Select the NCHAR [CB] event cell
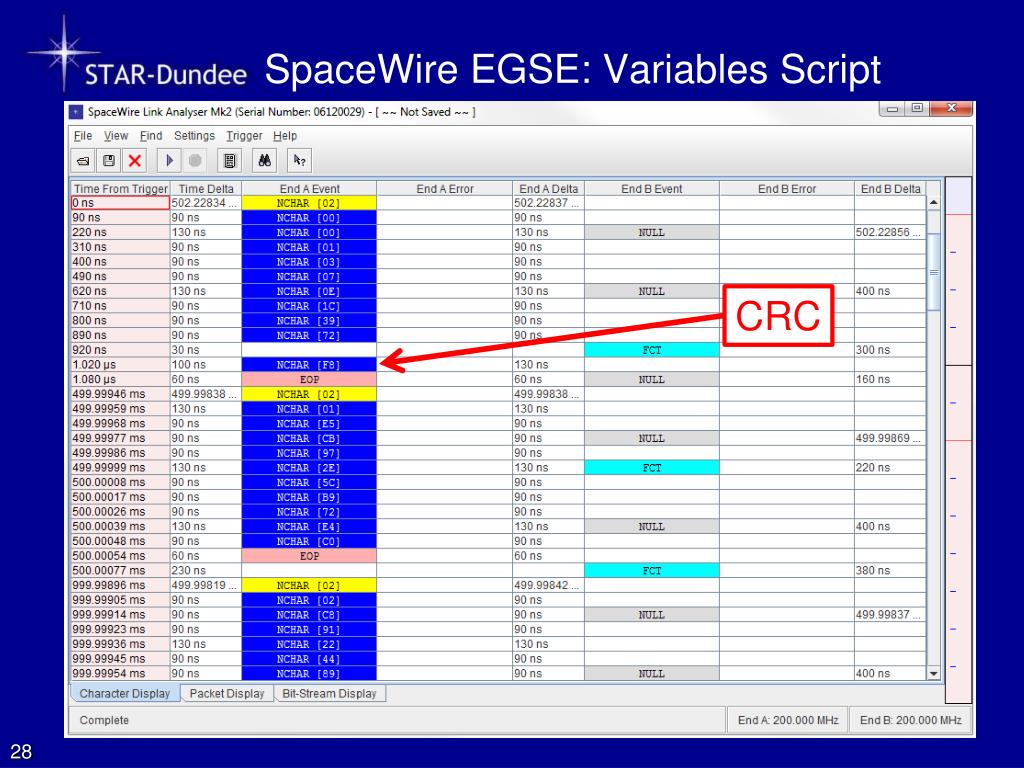The image size is (1024, 768). [309, 438]
